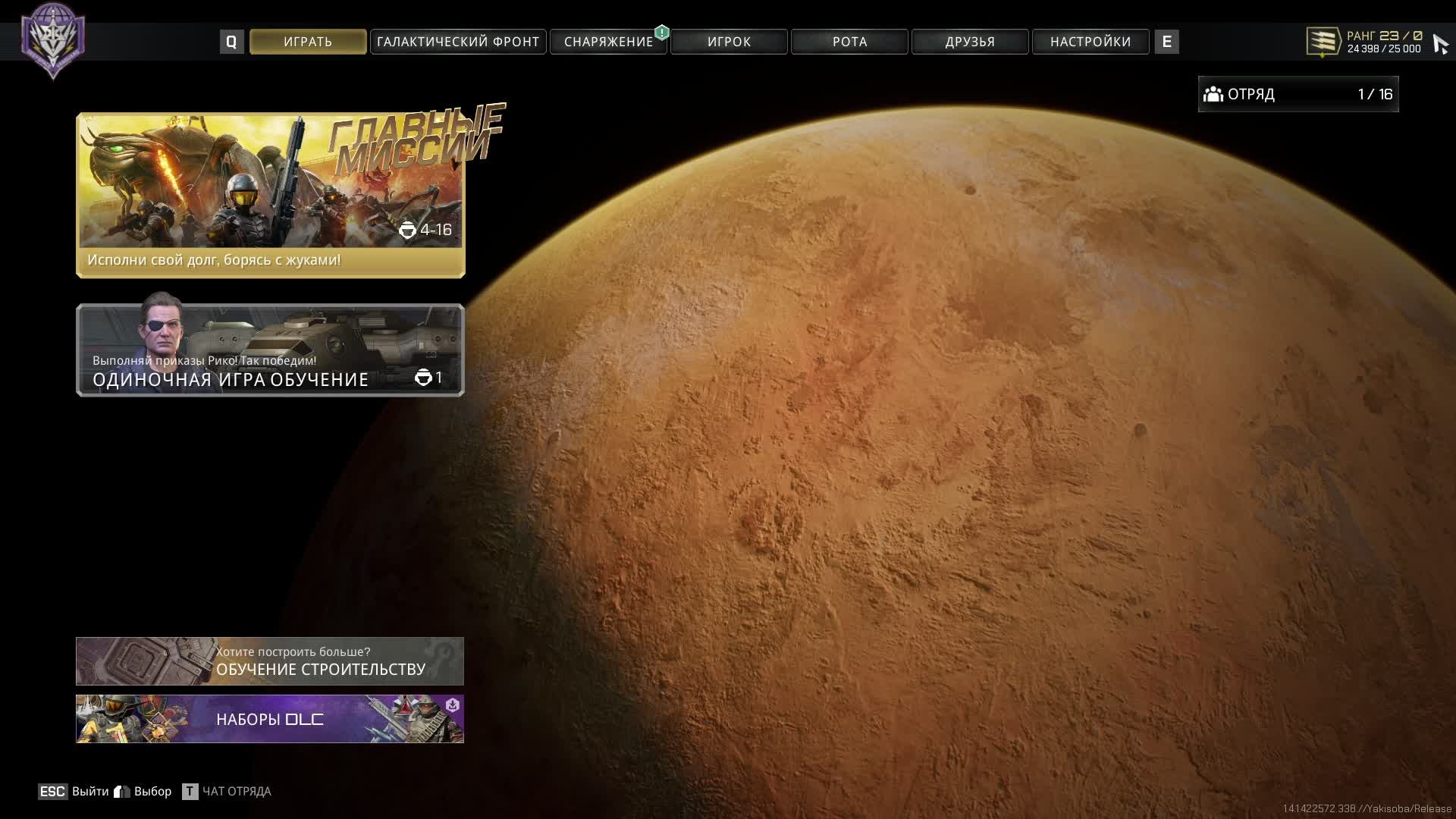This screenshot has width=1456, height=819.
Task: Click the Выйти exit label
Action: click(90, 791)
